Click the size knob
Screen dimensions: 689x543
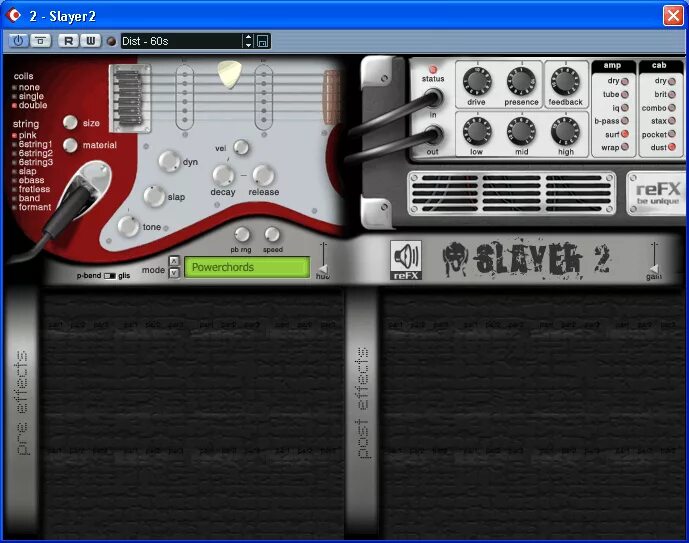click(x=70, y=123)
